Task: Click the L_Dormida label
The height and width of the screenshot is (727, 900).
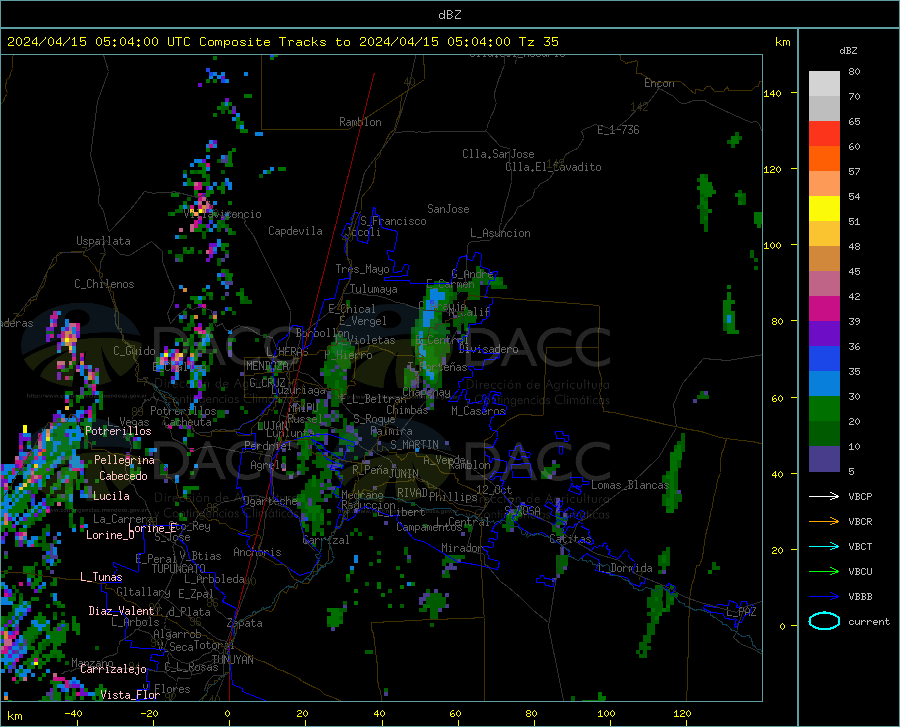Action: point(625,568)
